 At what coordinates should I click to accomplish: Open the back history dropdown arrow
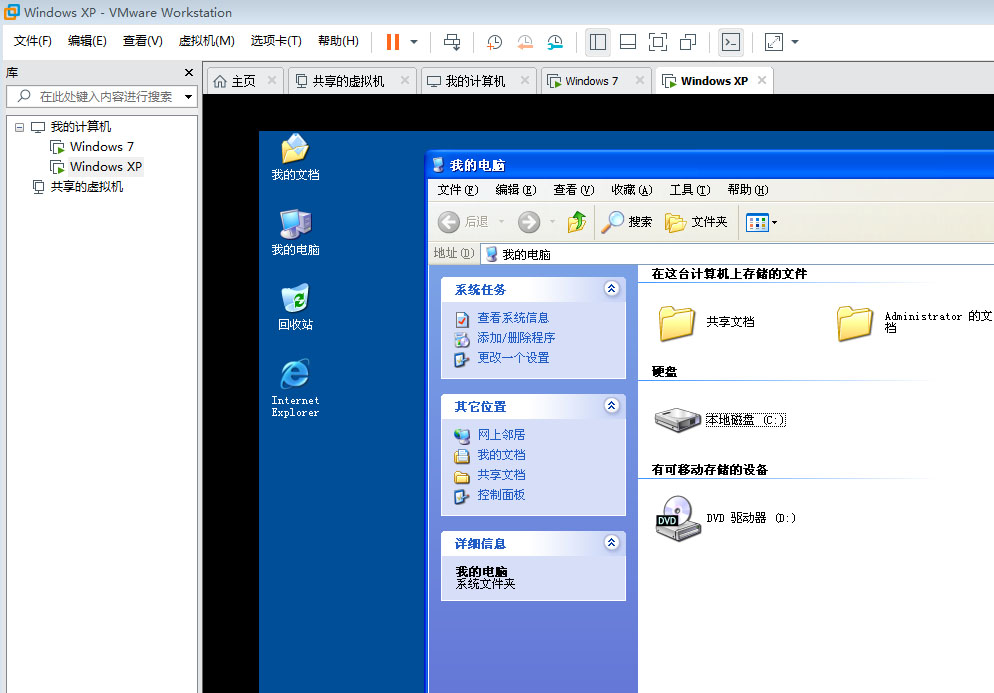coord(501,222)
